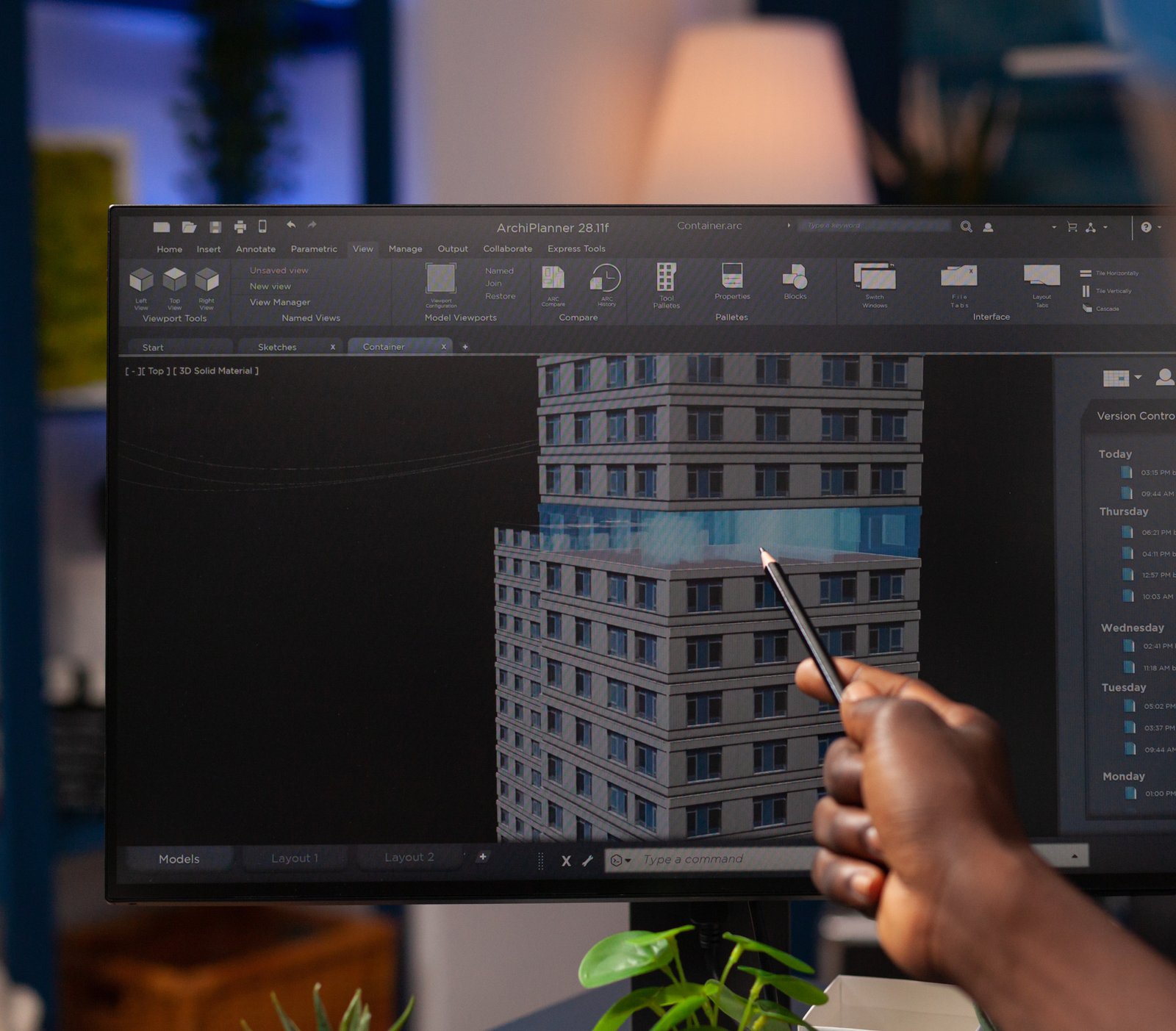Expand the grid view dropdown in side panel
1176x1031 pixels.
1138,378
